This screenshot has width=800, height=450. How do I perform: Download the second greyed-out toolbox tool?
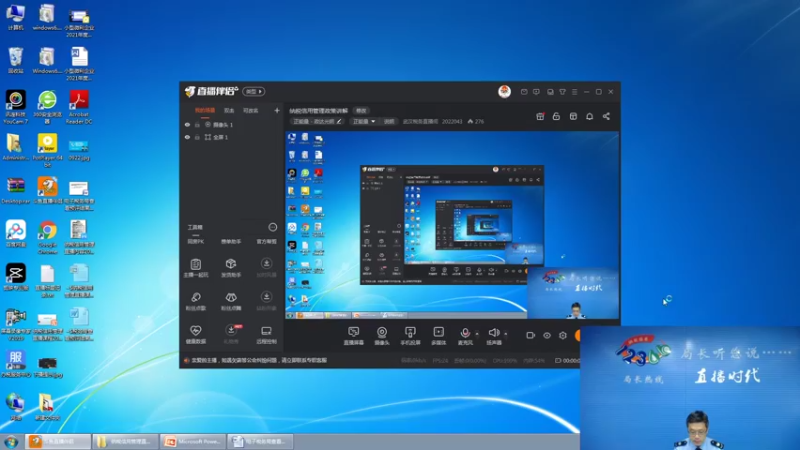tap(266, 301)
